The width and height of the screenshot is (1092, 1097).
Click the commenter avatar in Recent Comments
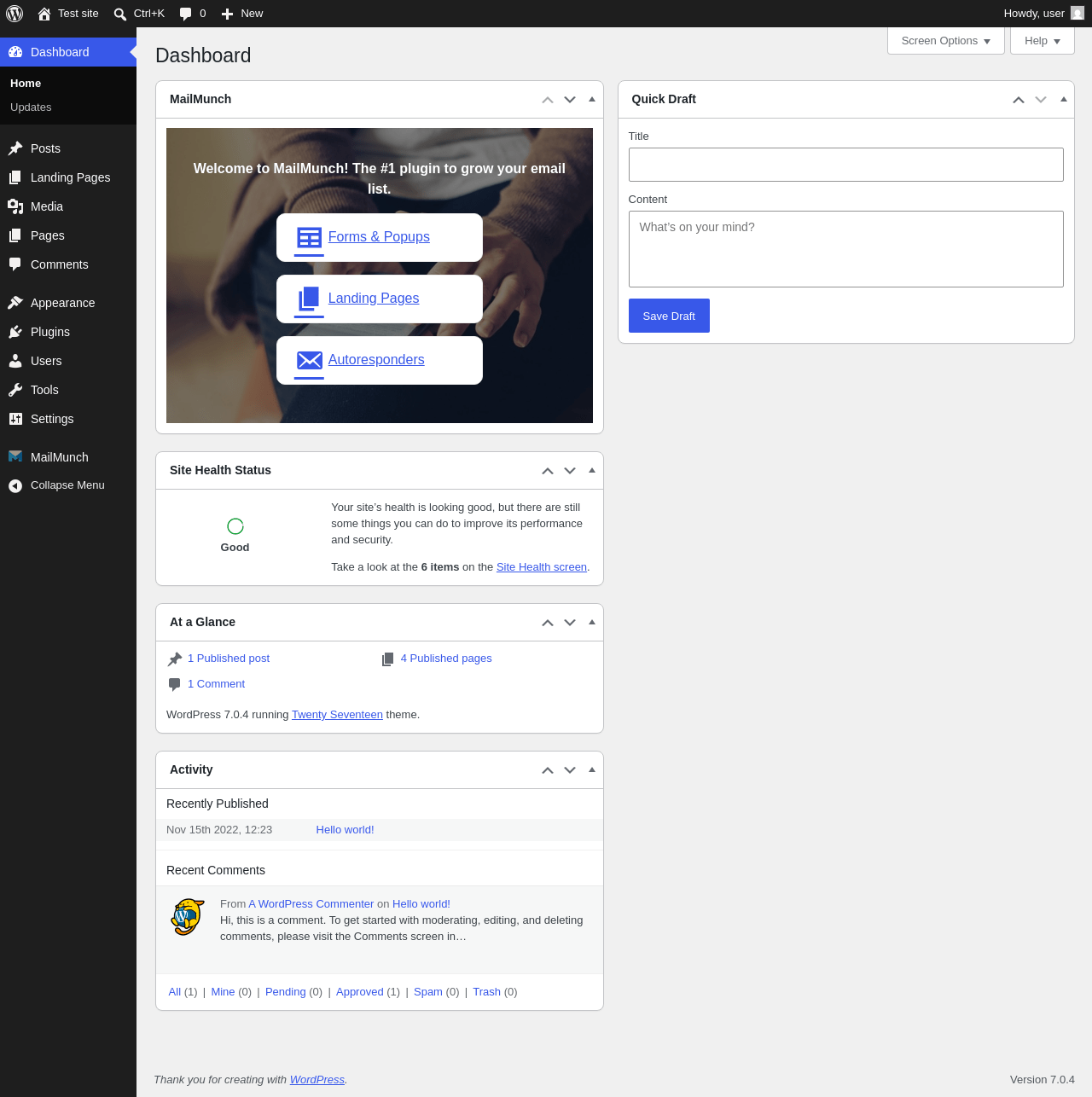(188, 917)
